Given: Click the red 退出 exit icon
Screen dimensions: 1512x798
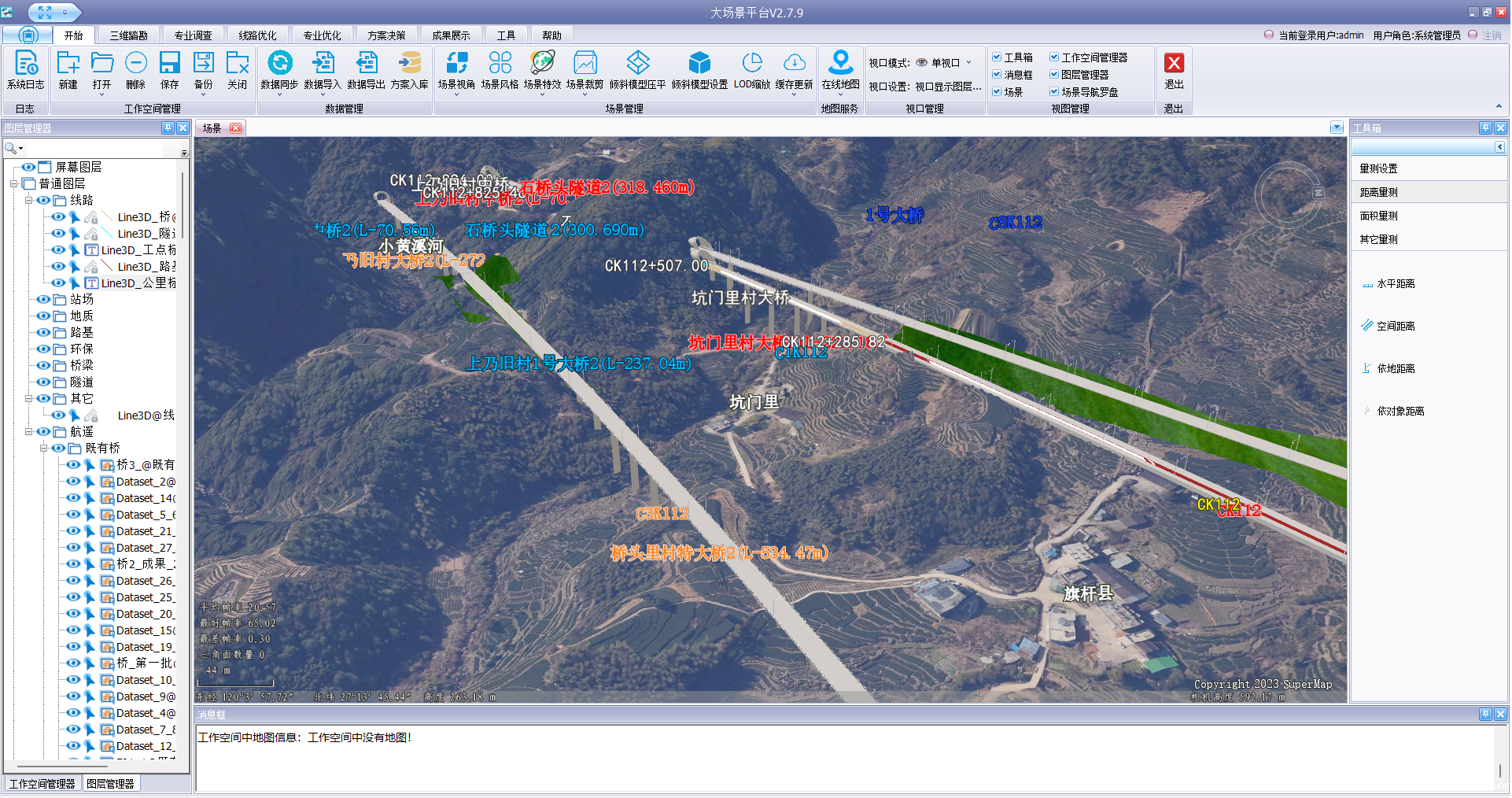Looking at the screenshot, I should tap(1174, 69).
